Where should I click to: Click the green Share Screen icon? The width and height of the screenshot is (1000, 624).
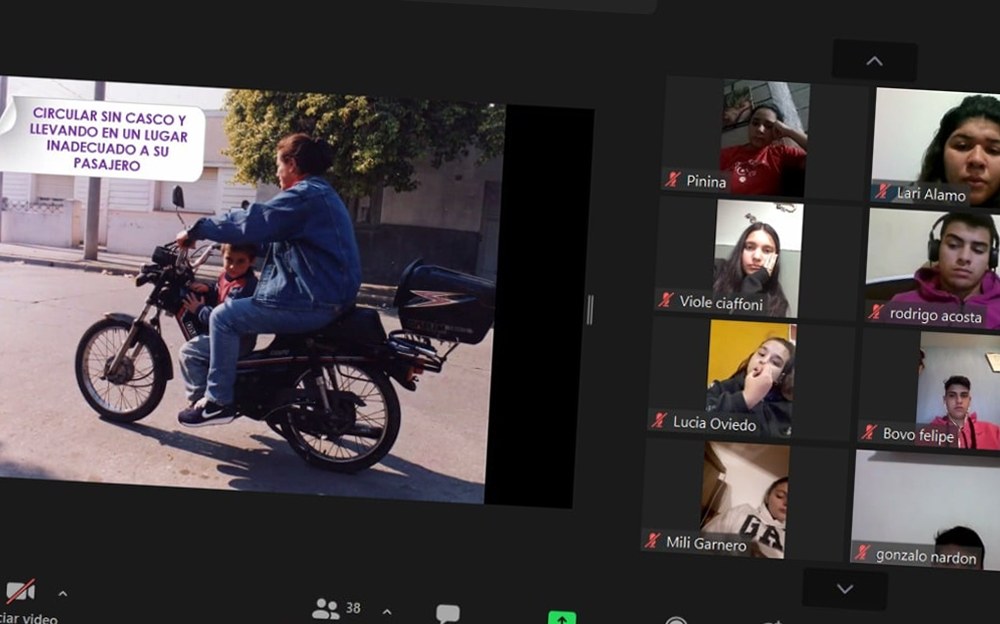(x=562, y=616)
